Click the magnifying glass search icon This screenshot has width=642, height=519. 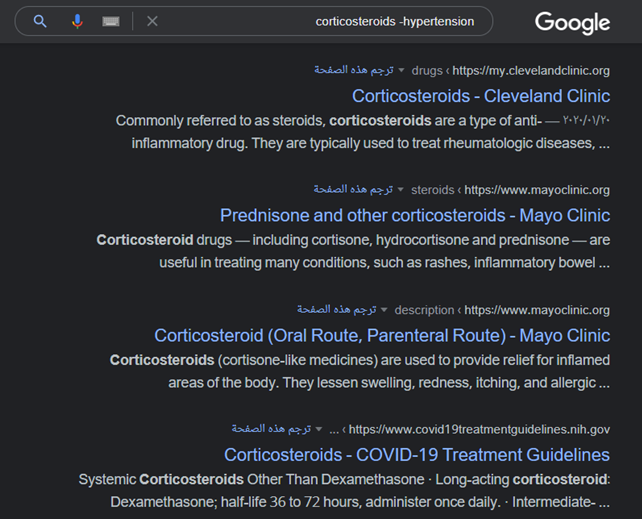point(40,21)
